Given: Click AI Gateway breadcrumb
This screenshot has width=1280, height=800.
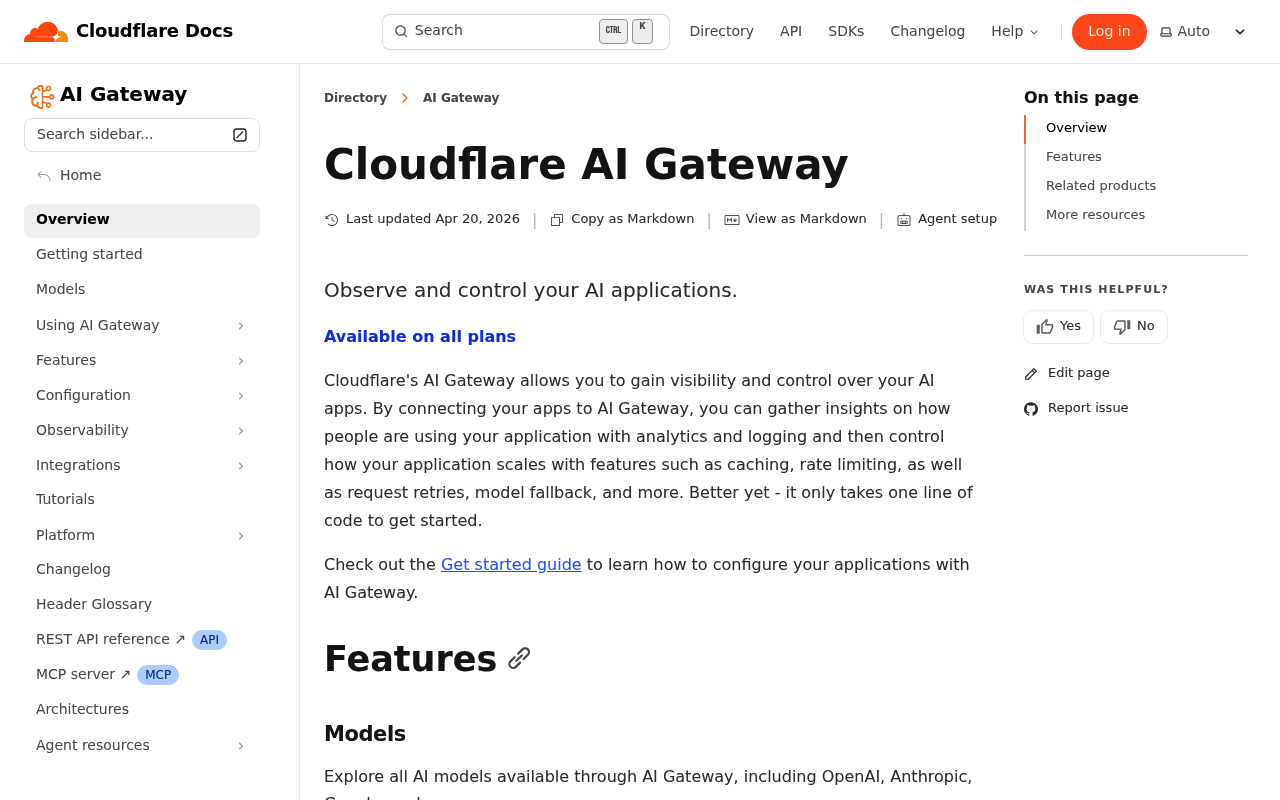Looking at the screenshot, I should [461, 98].
